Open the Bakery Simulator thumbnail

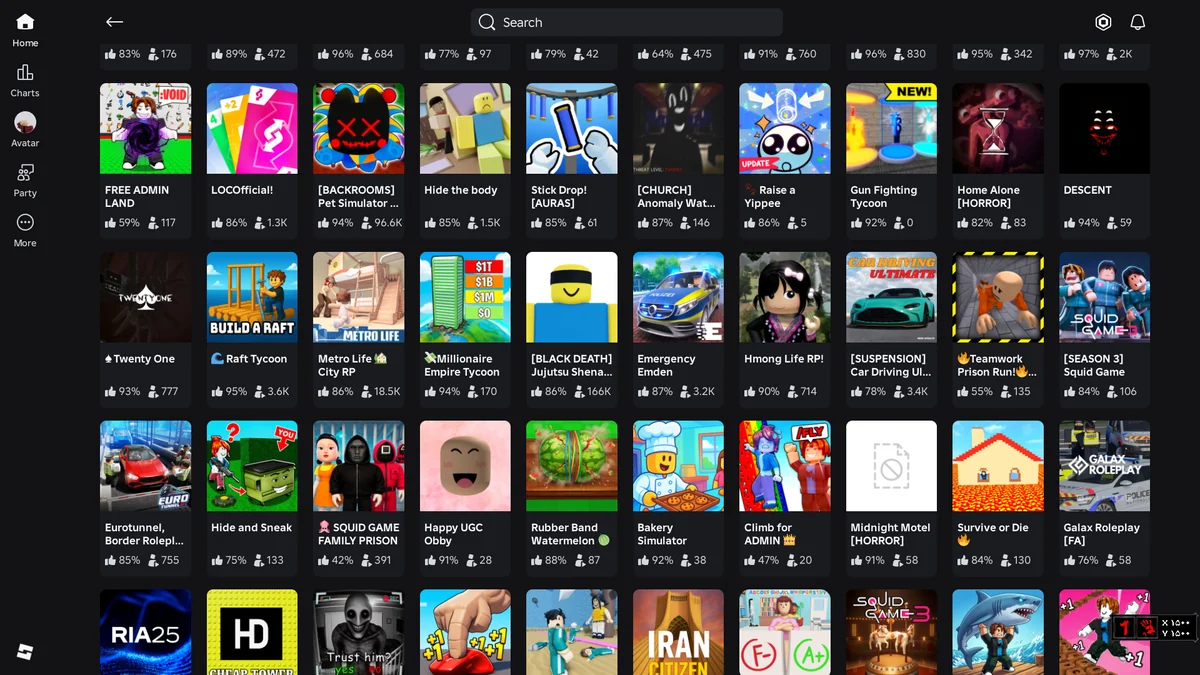tap(679, 466)
